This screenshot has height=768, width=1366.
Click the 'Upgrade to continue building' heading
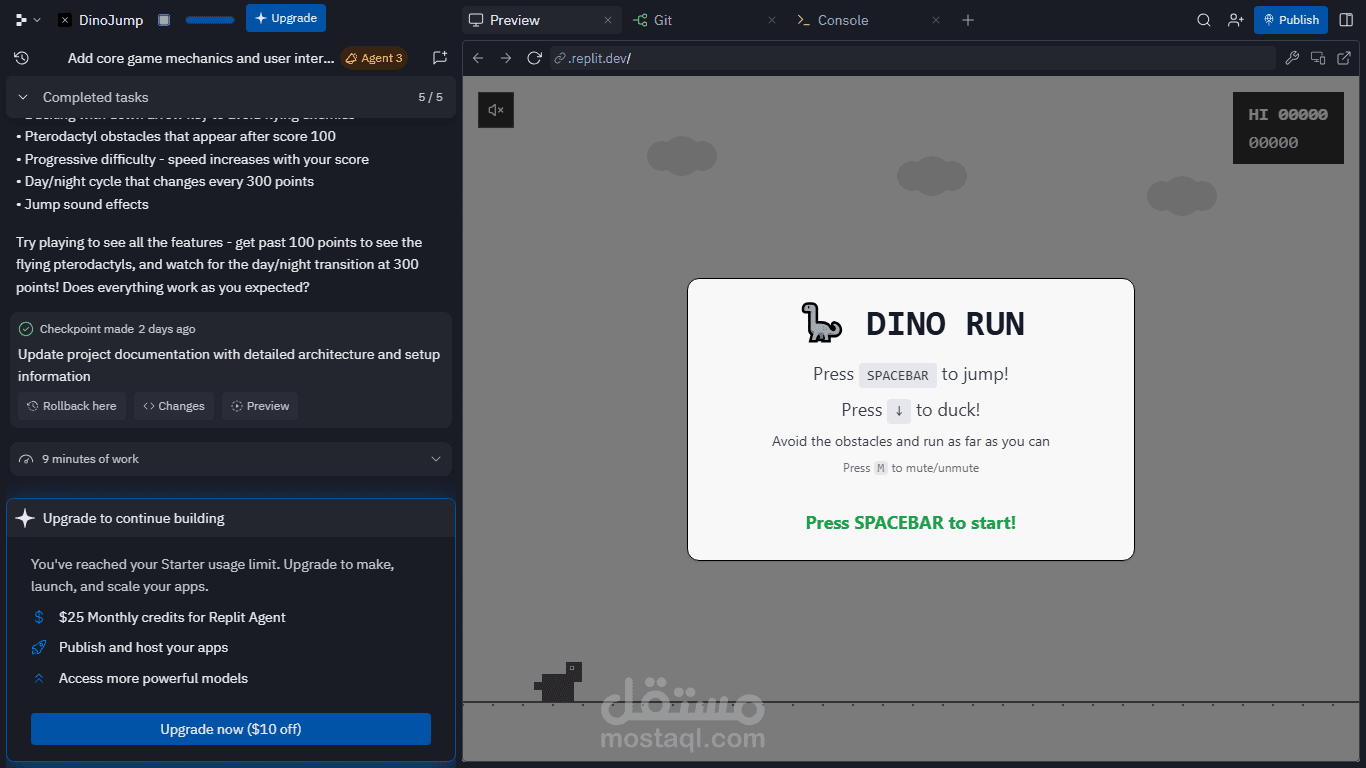click(x=134, y=518)
